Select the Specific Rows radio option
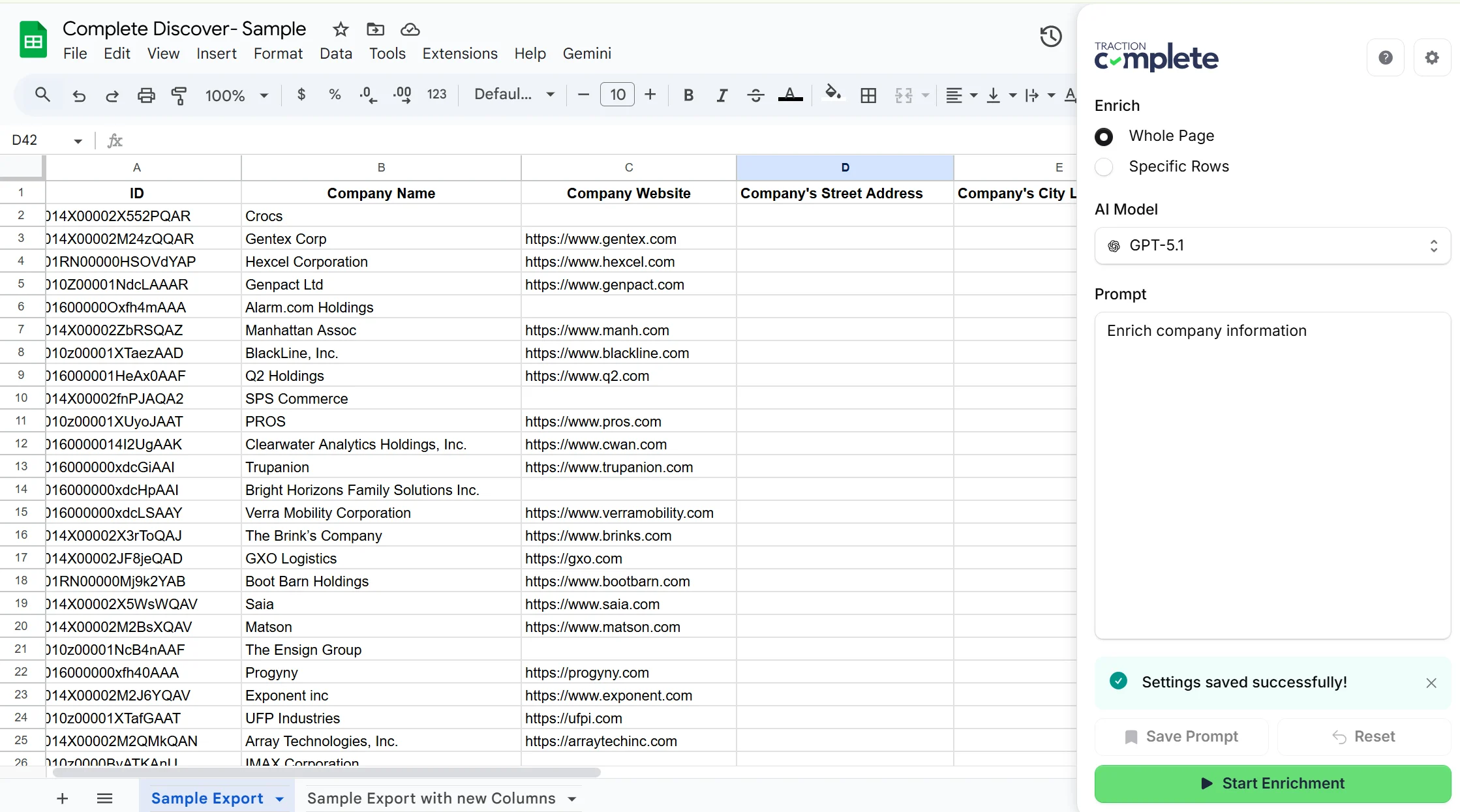Viewport: 1460px width, 812px height. pyautogui.click(x=1104, y=167)
